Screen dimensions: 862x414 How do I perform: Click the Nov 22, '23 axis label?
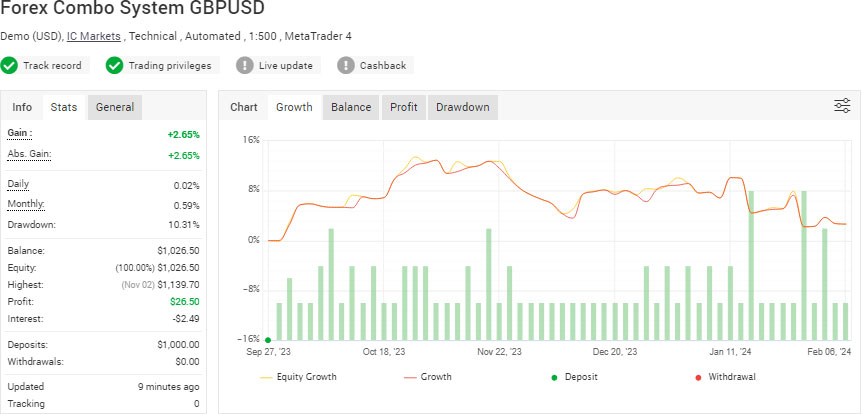coord(500,352)
